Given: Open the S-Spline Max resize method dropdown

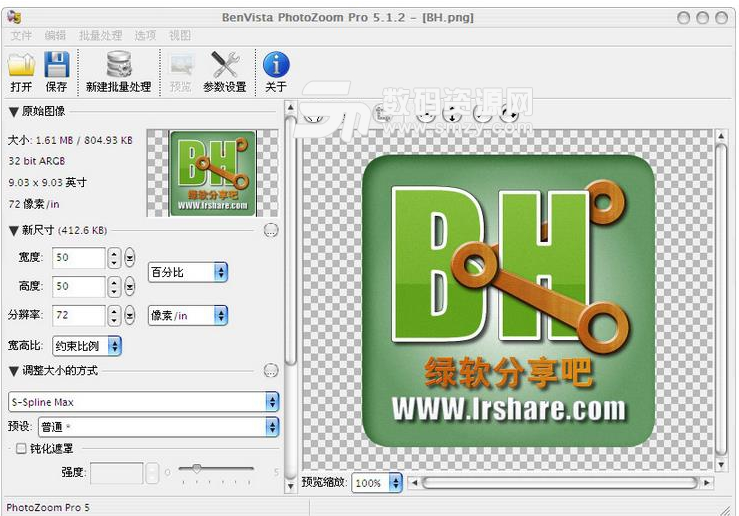Looking at the screenshot, I should point(144,402).
